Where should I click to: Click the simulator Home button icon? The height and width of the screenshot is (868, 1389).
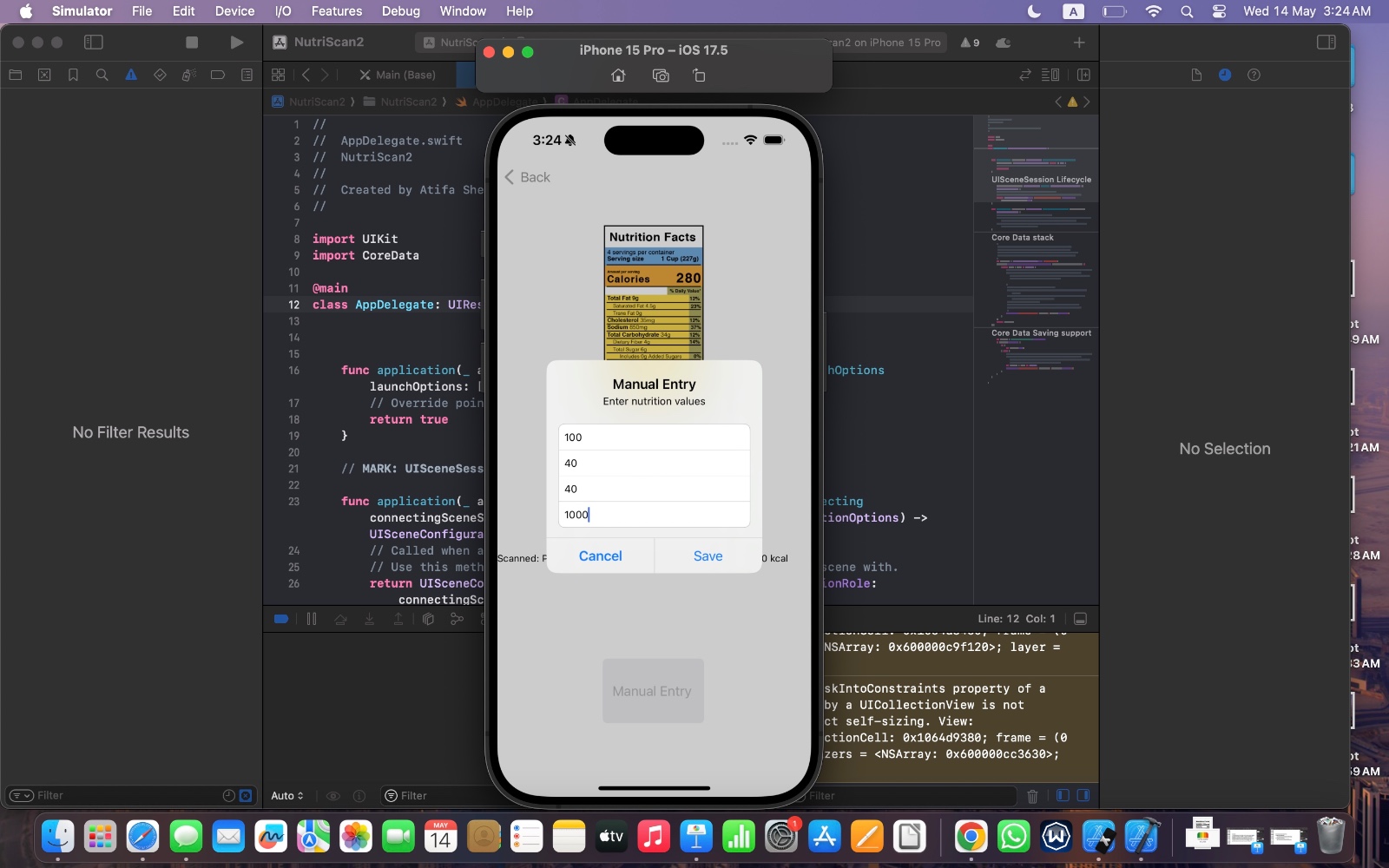coord(618,76)
